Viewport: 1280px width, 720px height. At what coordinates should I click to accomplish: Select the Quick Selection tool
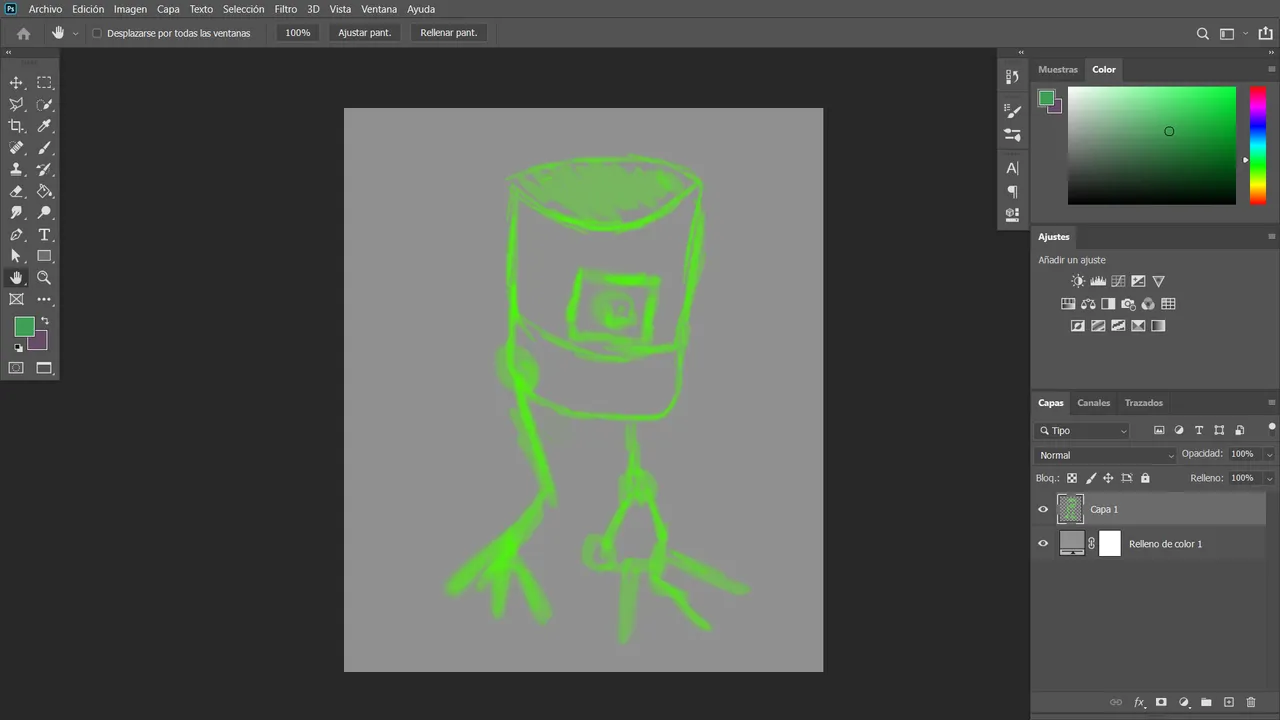tap(44, 104)
